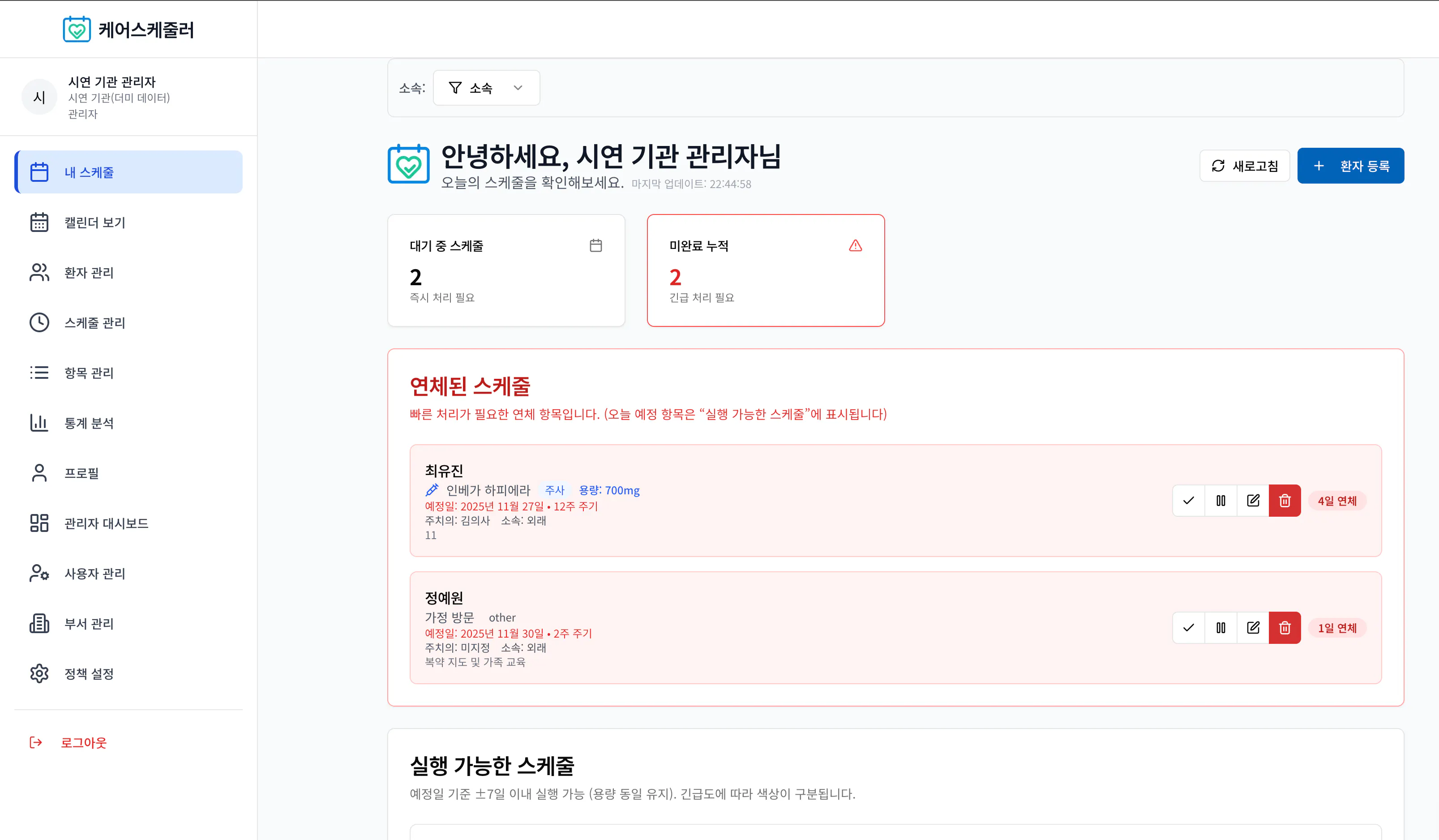1439x840 pixels.
Task: Expand the 소속 filter dropdown
Action: [x=486, y=87]
